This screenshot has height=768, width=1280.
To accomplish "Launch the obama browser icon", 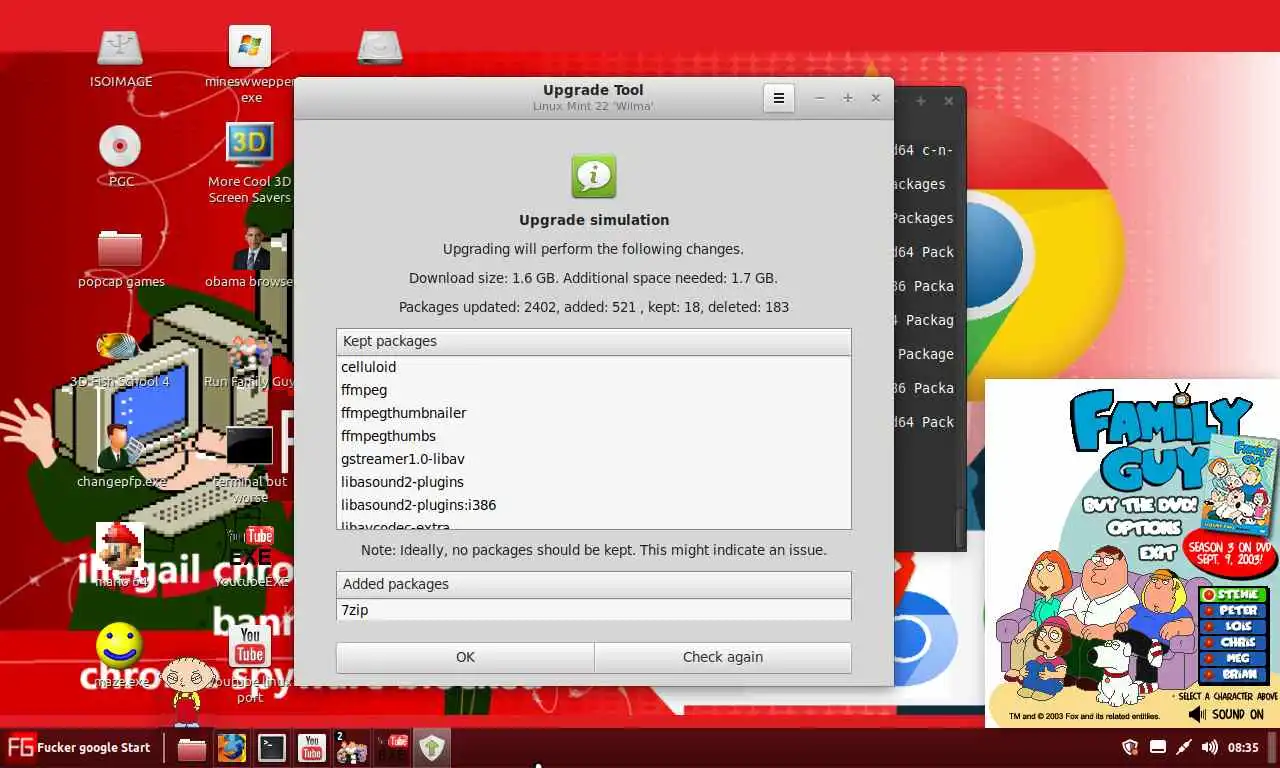I will pos(250,246).
